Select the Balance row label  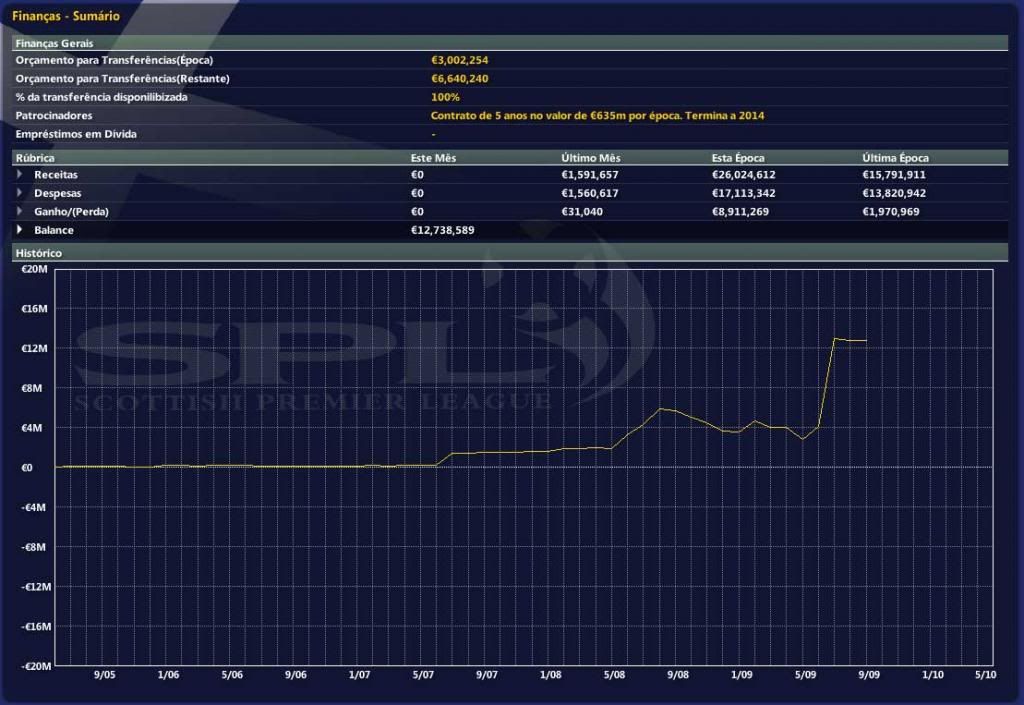coord(53,230)
